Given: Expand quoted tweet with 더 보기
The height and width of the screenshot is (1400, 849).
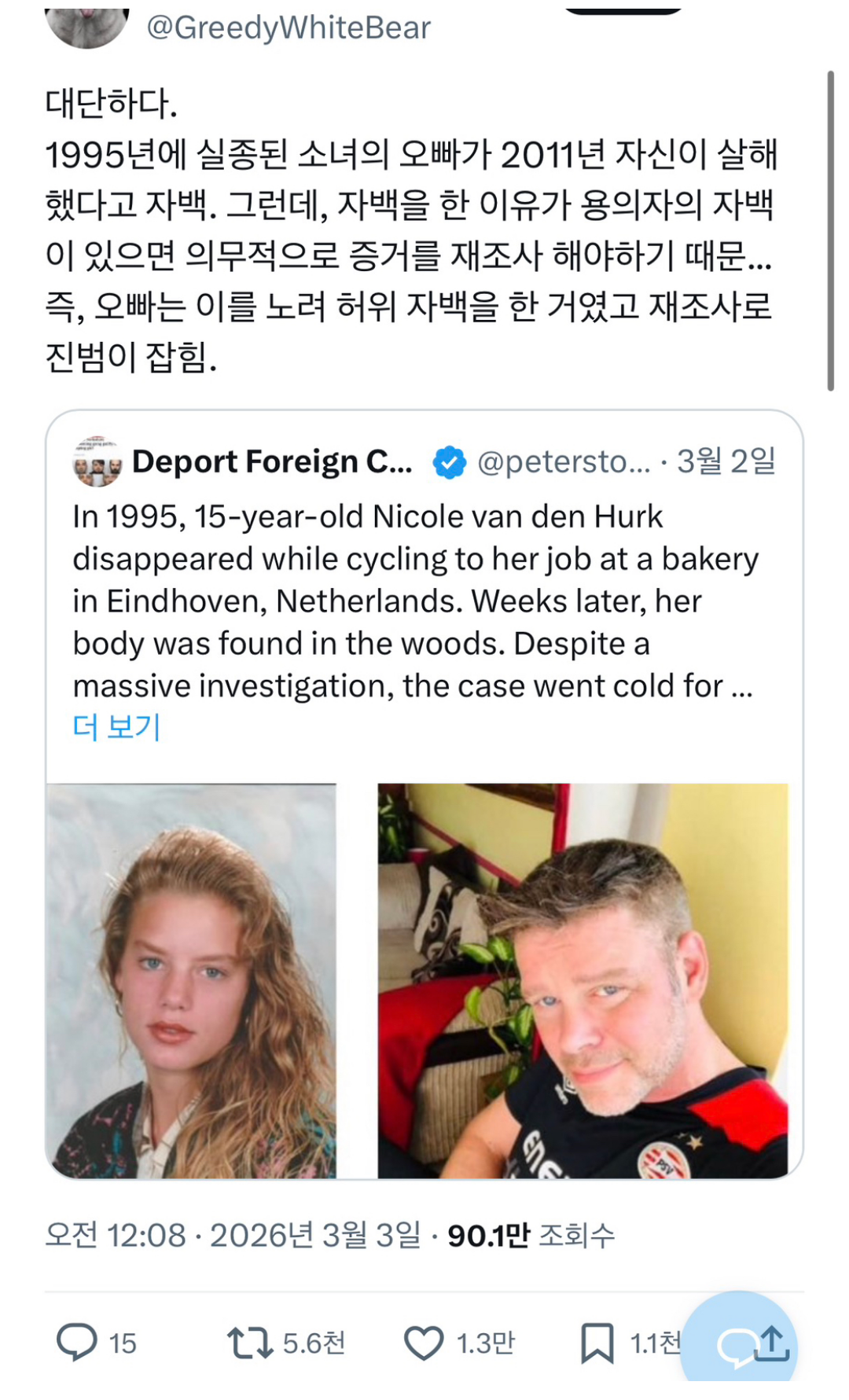Looking at the screenshot, I should click(116, 727).
